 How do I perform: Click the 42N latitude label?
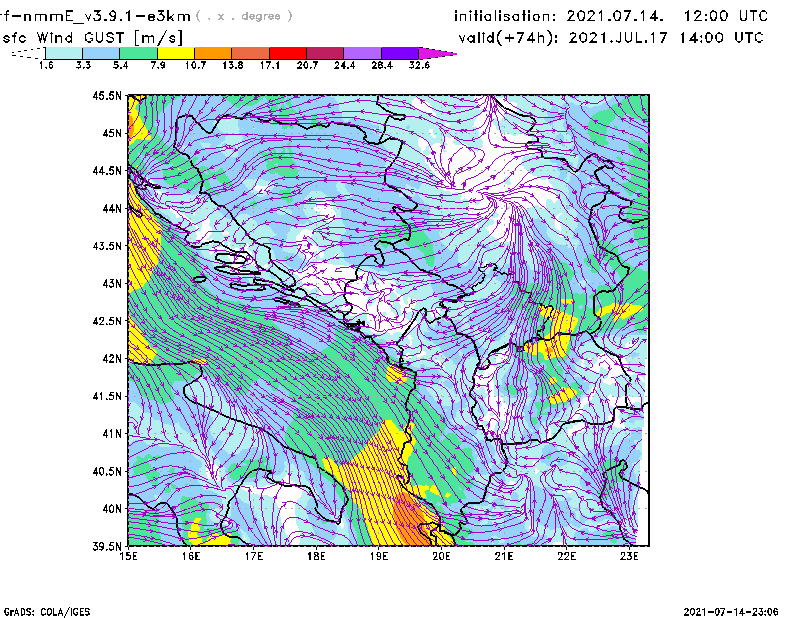[112, 358]
